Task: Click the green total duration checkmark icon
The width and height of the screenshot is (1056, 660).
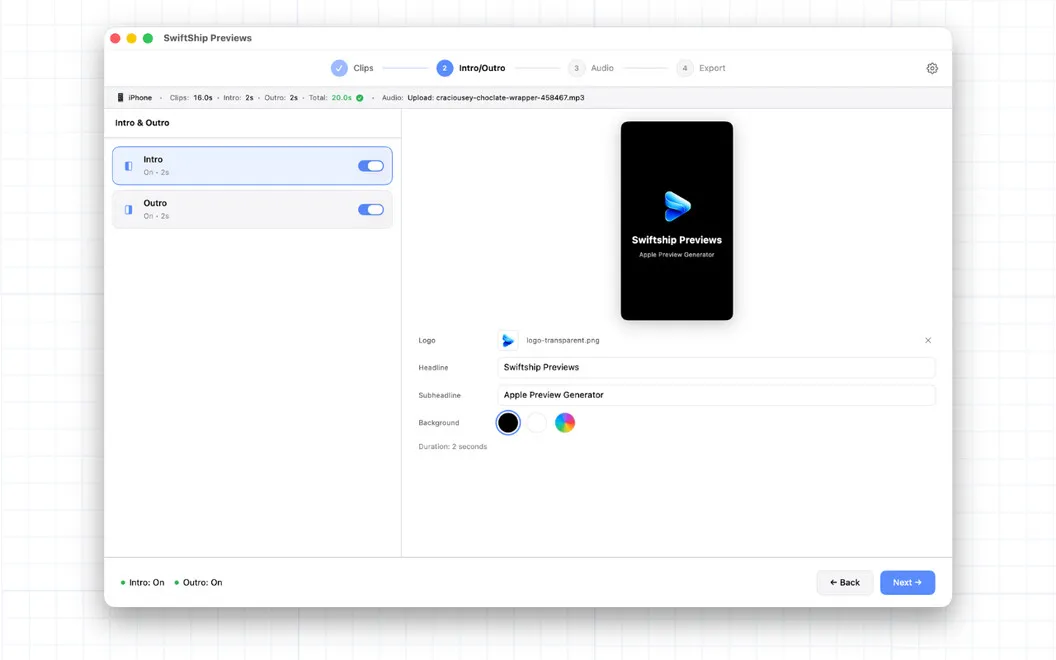Action: click(x=360, y=98)
